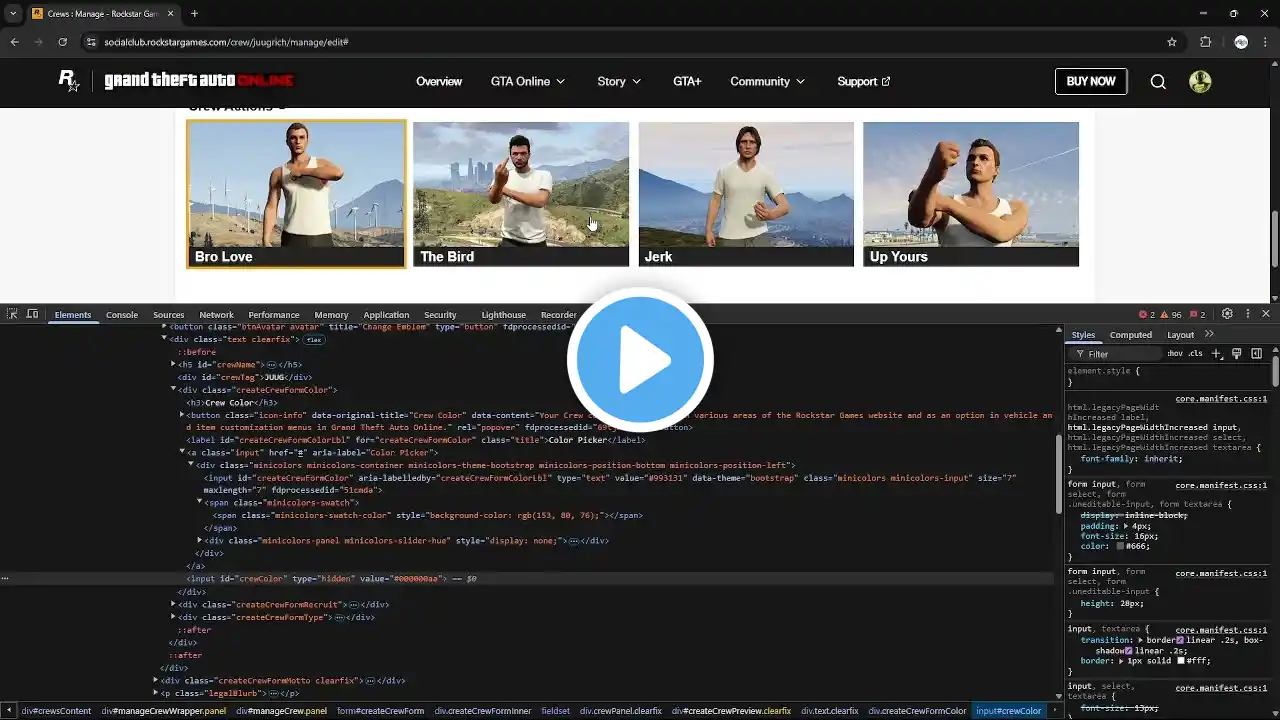Click the warnings count 96 indicator
The height and width of the screenshot is (720, 1280).
click(1171, 315)
